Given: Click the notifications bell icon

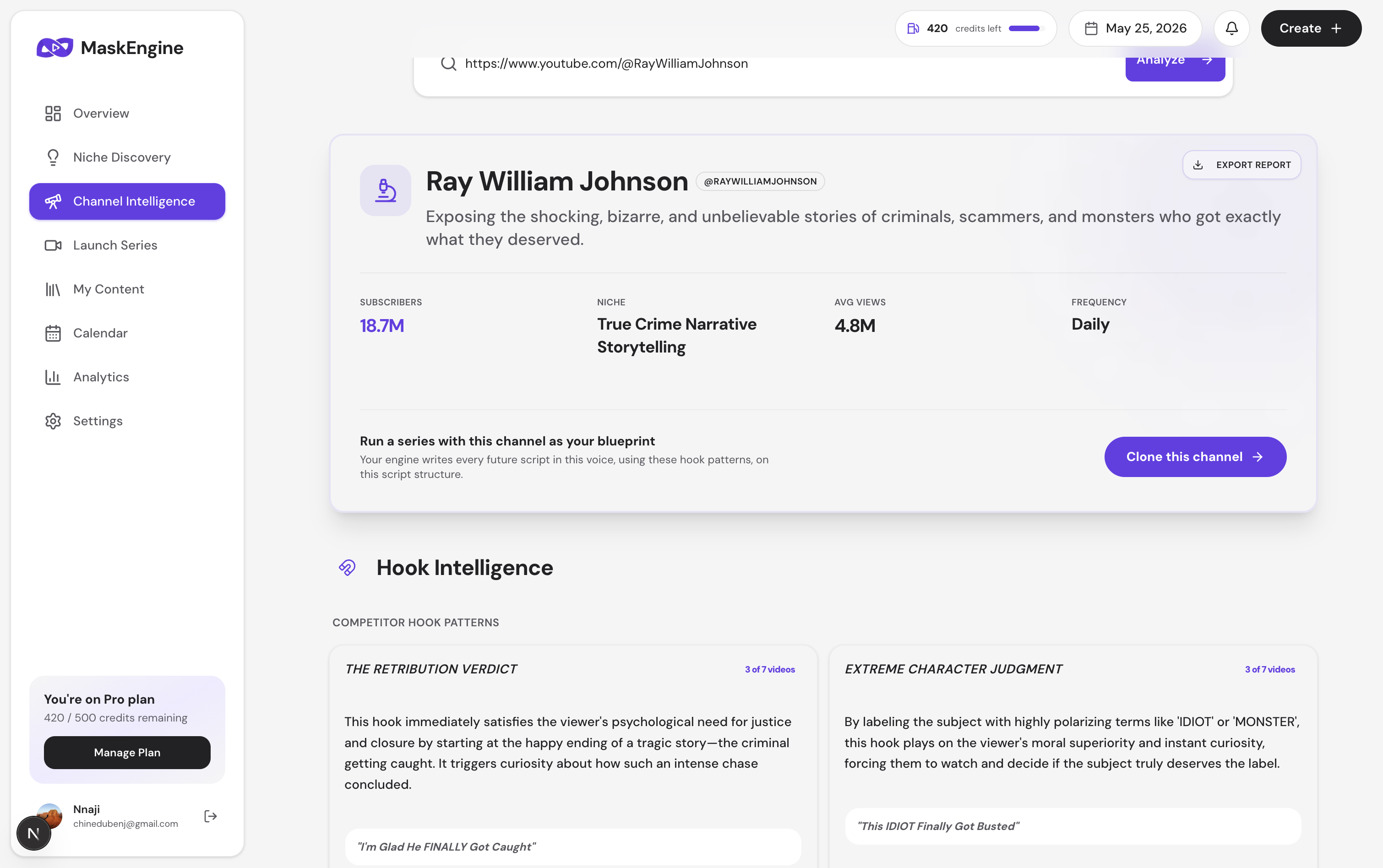Looking at the screenshot, I should point(1231,28).
